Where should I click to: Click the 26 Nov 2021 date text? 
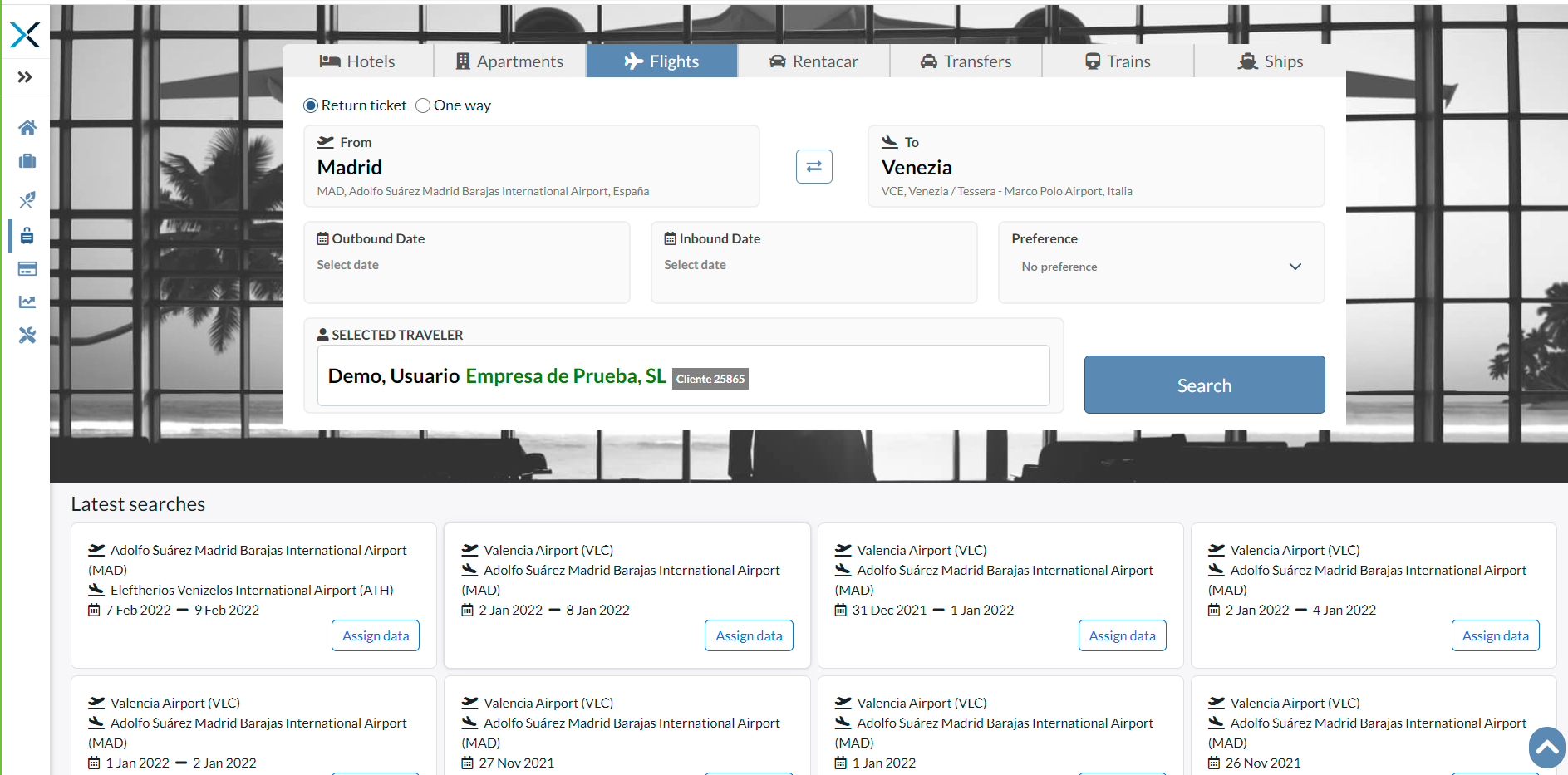coord(1263,763)
